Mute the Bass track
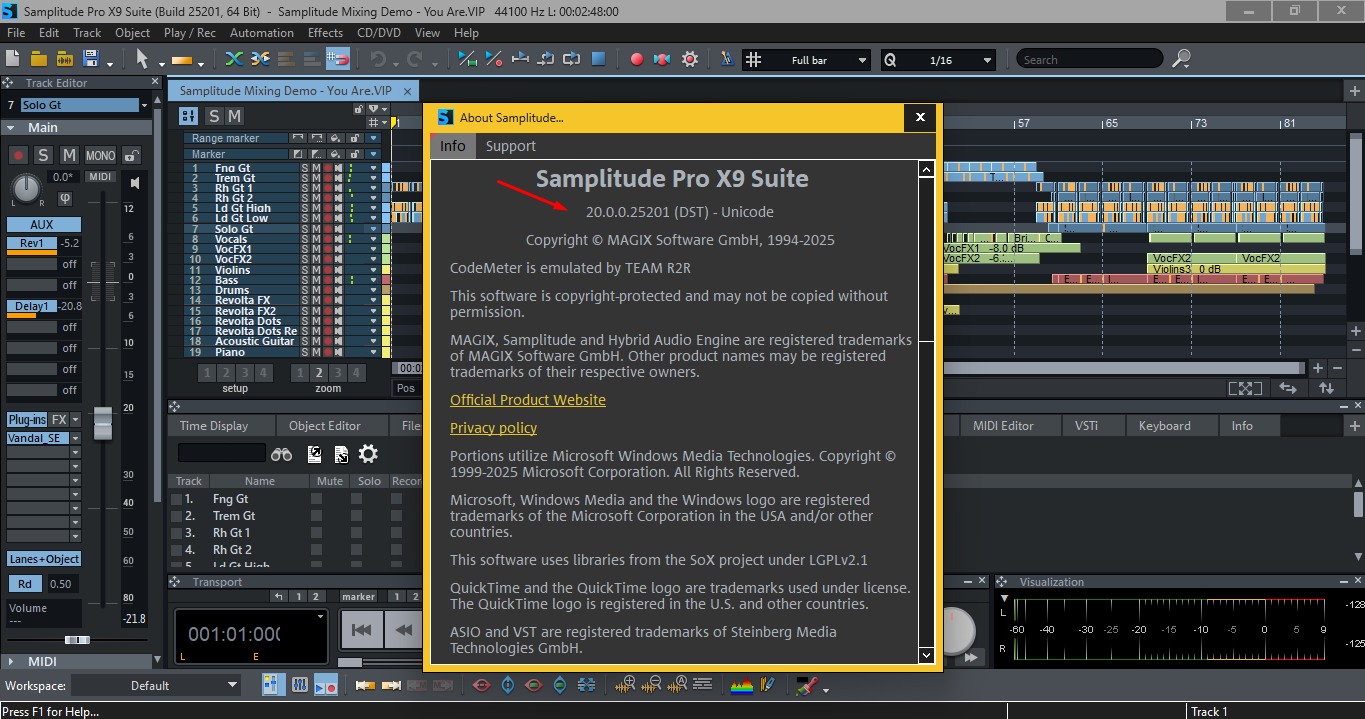1365x719 pixels. pyautogui.click(x=316, y=280)
